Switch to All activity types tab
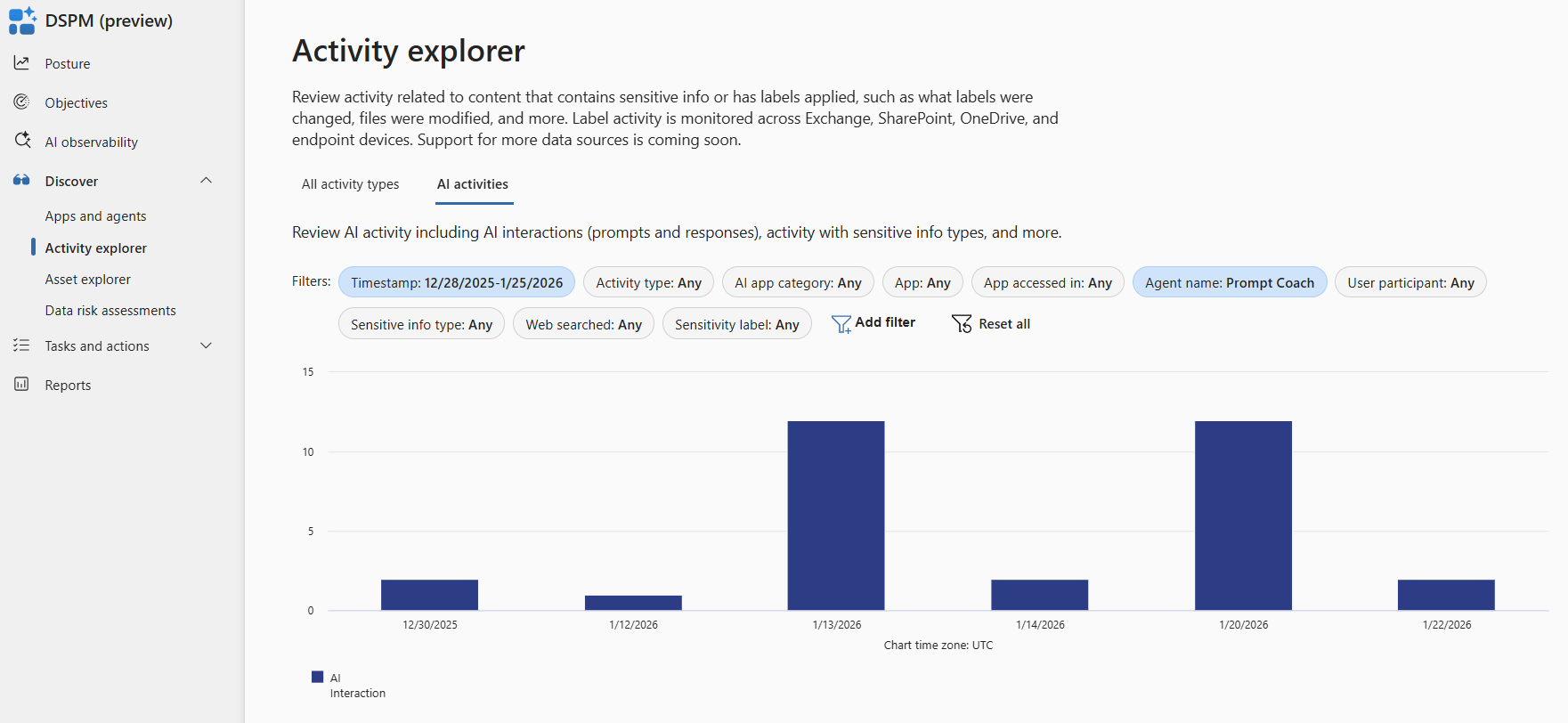1568x723 pixels. pyautogui.click(x=350, y=184)
